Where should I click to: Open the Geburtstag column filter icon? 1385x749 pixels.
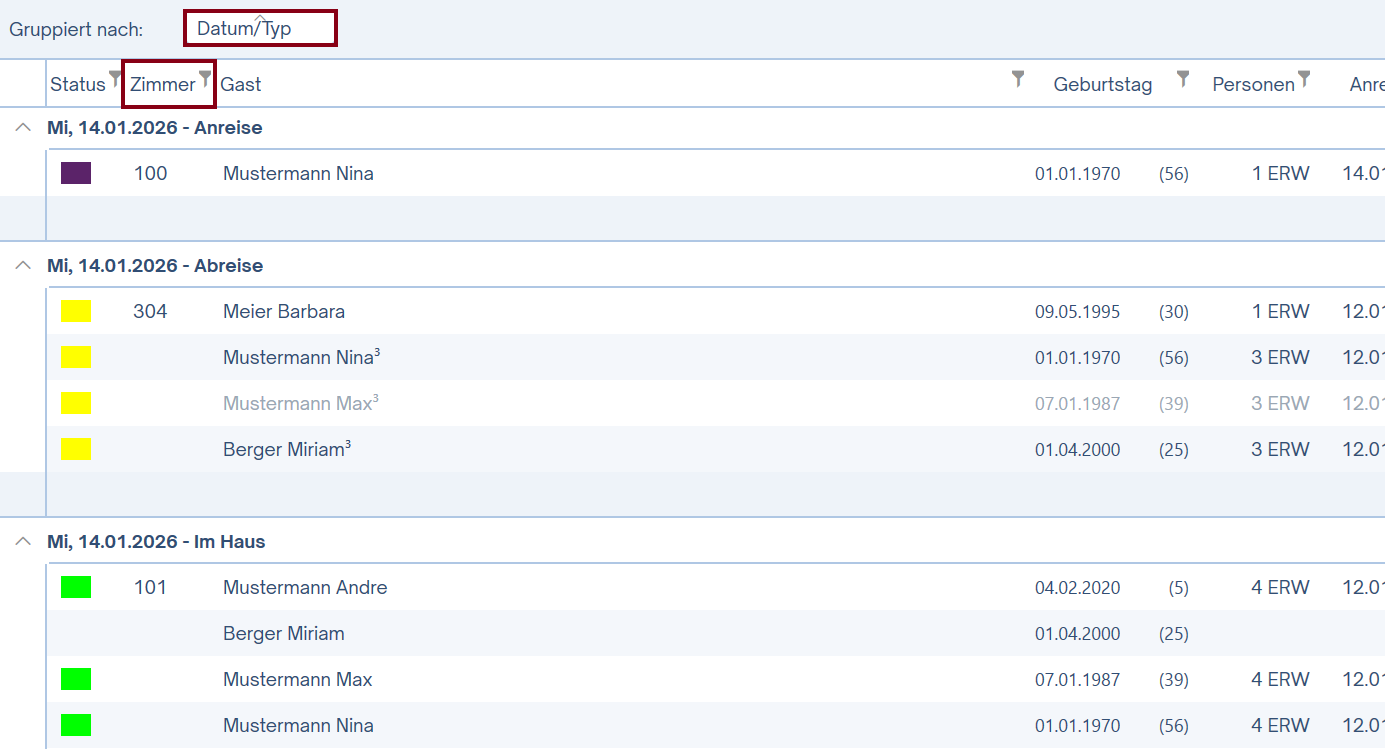[1183, 78]
